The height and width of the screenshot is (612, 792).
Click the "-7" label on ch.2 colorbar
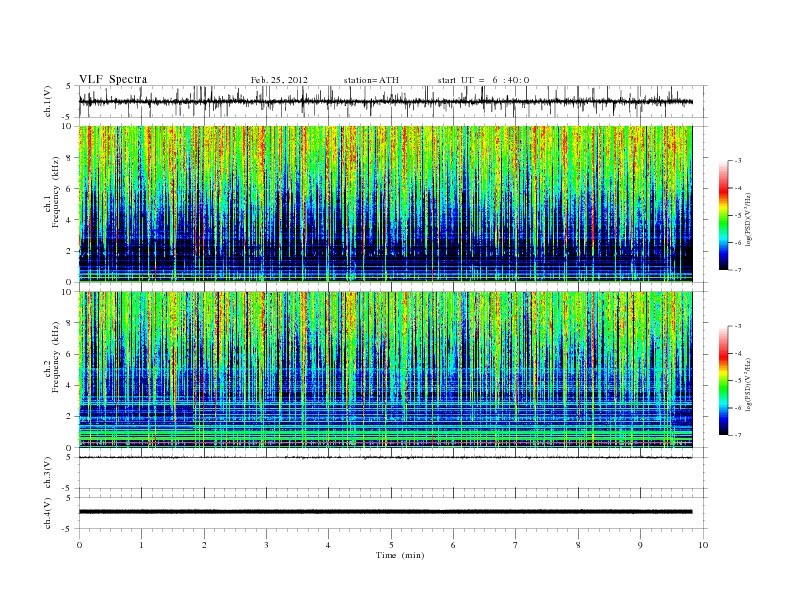737,435
